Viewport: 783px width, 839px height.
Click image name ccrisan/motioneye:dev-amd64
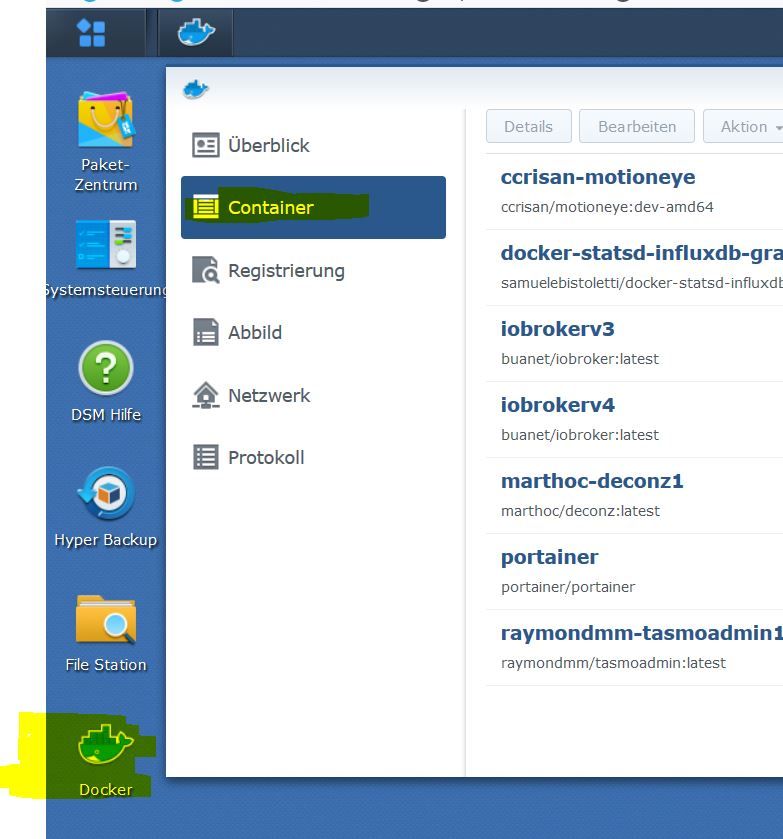coord(607,207)
